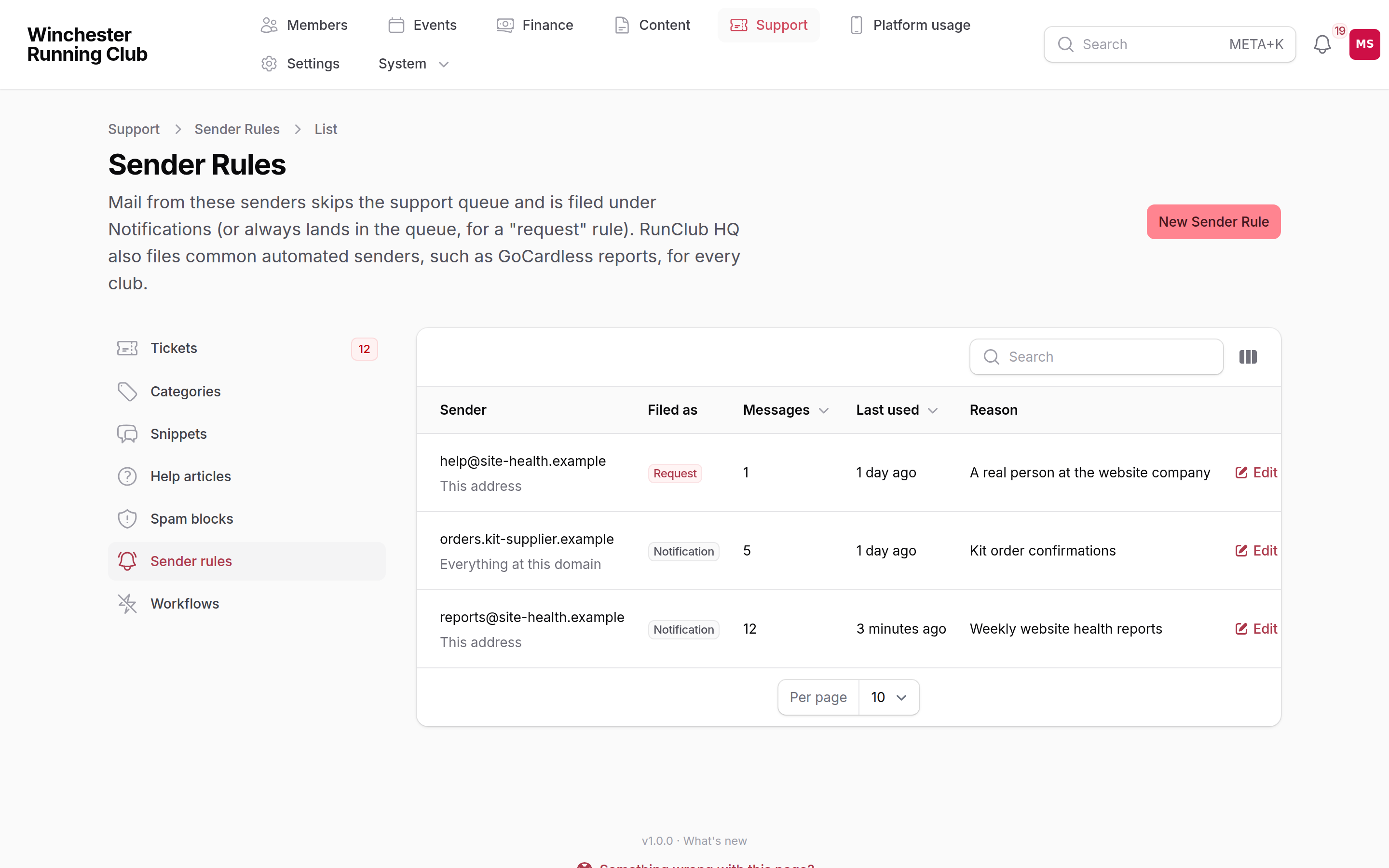Open the Content nav label

664,25
